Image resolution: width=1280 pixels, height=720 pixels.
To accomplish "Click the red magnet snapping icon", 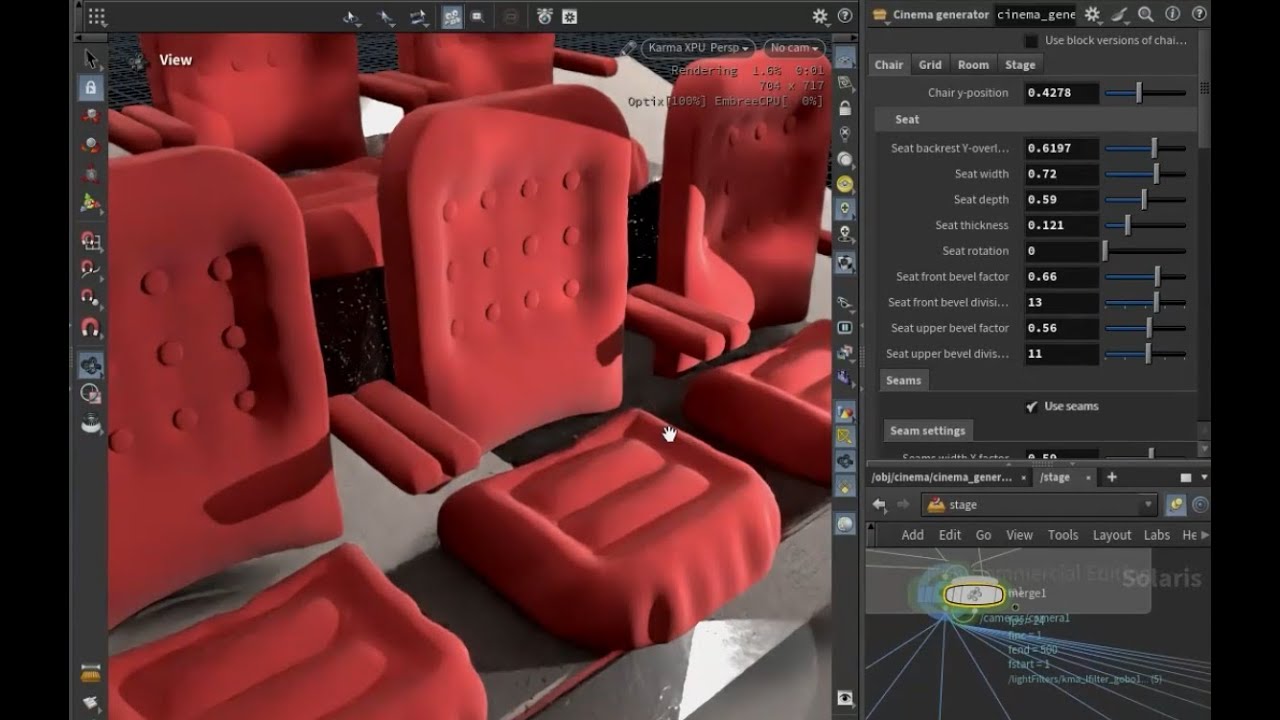I will click(x=90, y=327).
